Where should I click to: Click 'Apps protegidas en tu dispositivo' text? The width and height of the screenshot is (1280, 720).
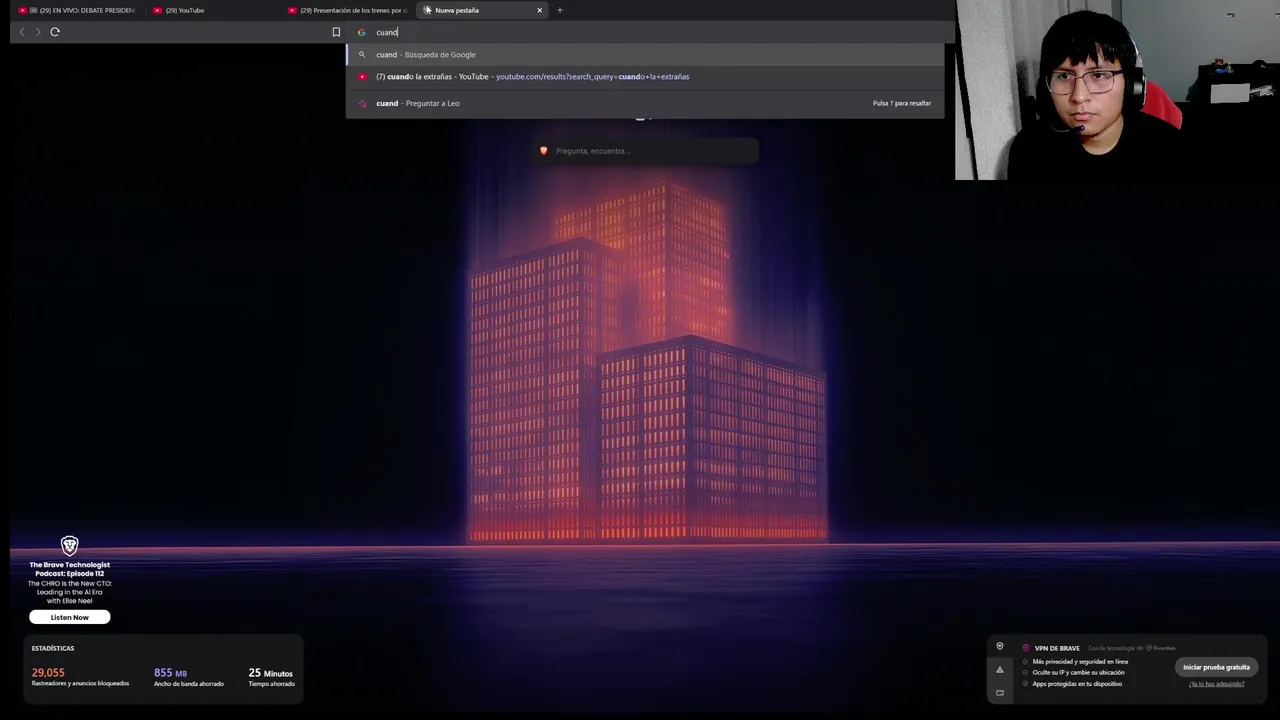point(1077,684)
